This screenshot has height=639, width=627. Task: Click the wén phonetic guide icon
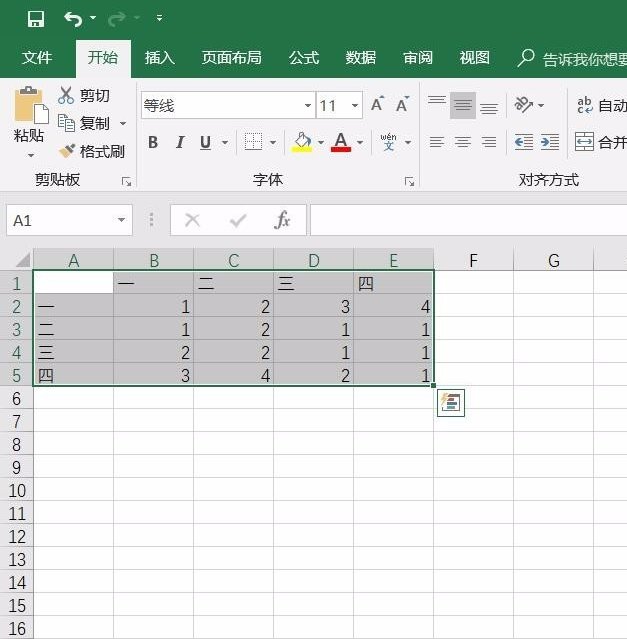[388, 142]
